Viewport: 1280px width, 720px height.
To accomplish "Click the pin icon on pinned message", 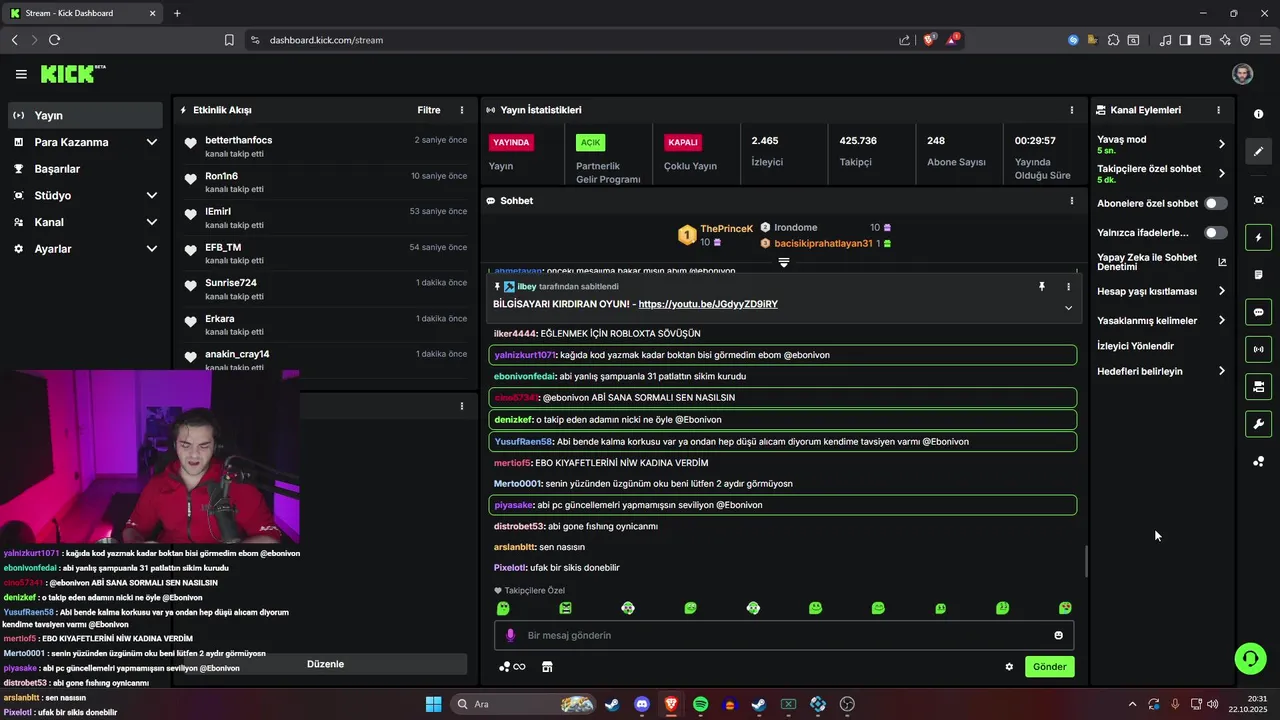I will 1041,287.
